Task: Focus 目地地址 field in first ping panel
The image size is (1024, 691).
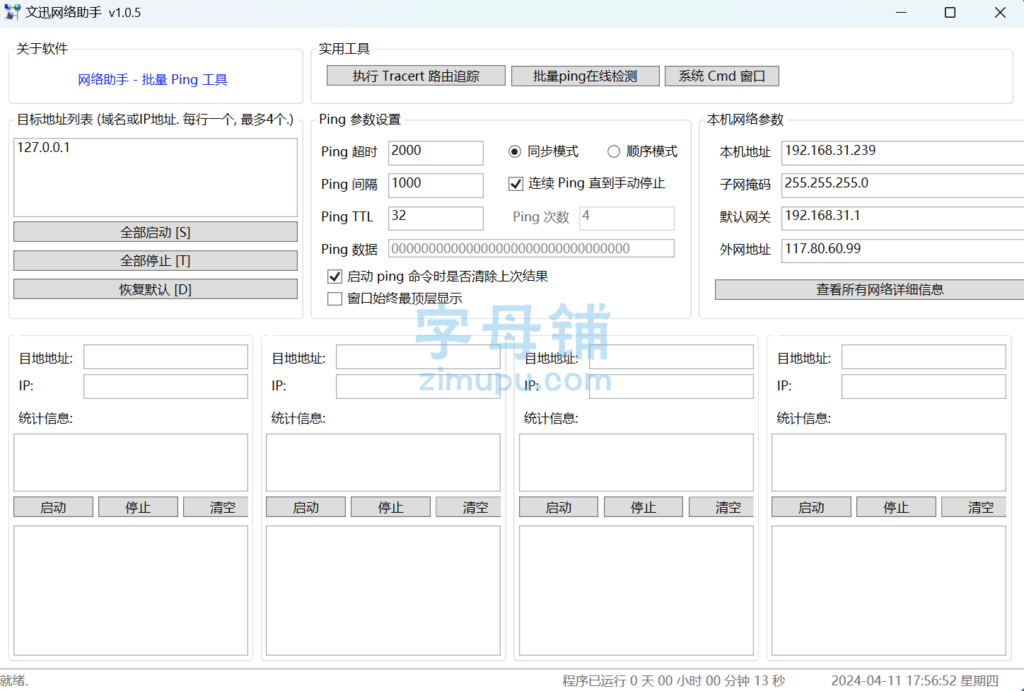Action: pos(165,357)
